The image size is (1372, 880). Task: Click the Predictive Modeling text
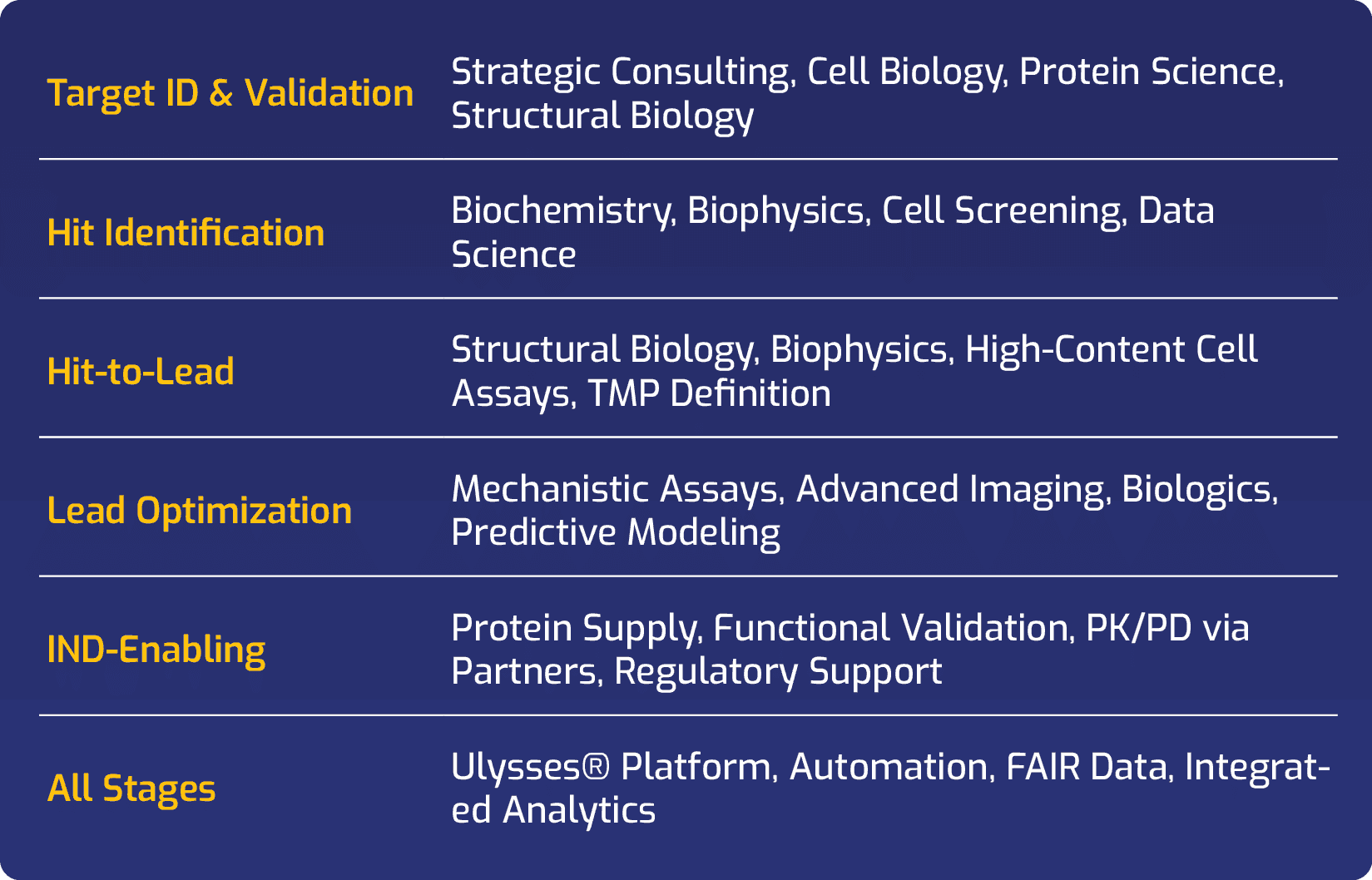(x=616, y=532)
